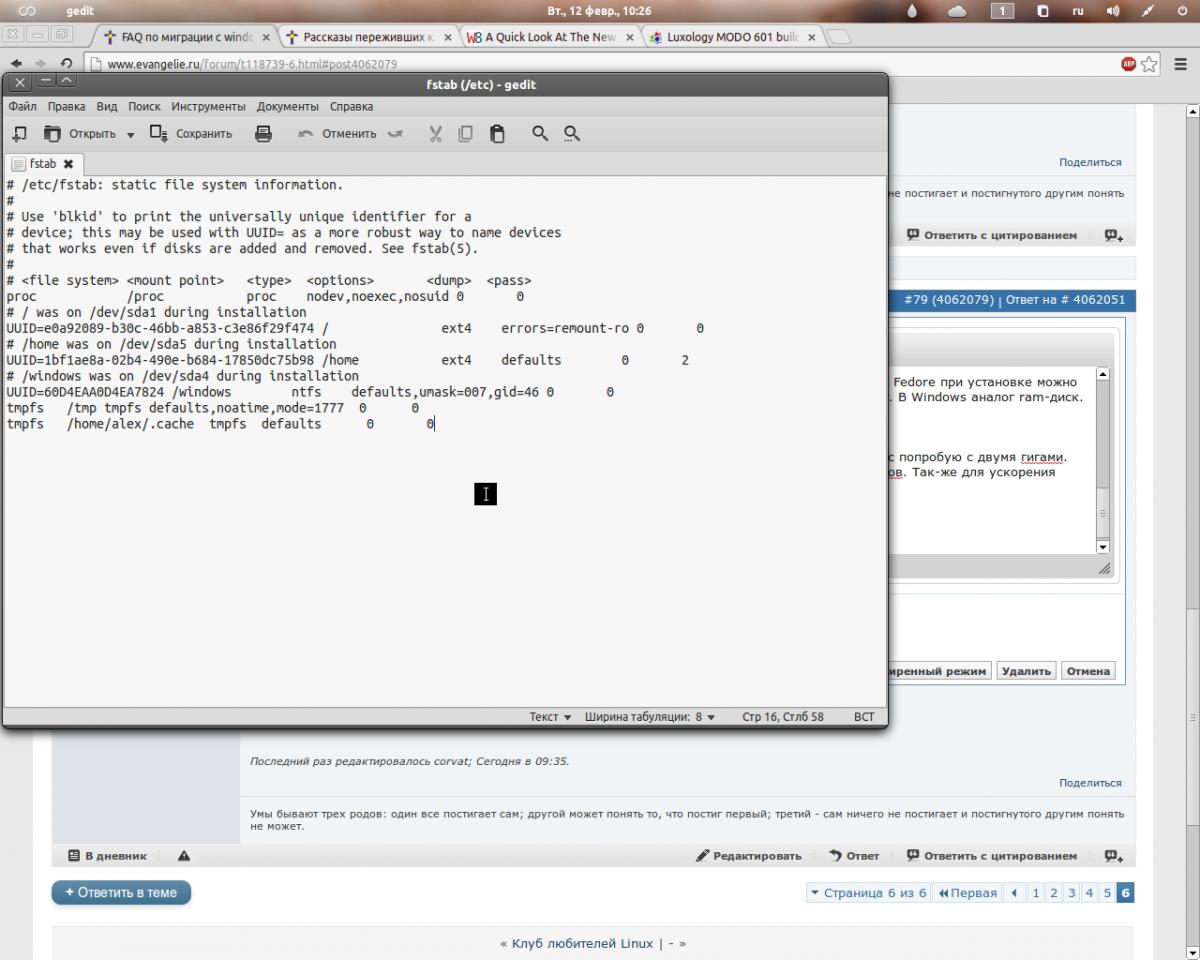Bookmark the page with the star icon
The width and height of the screenshot is (1200, 960).
1150,64
